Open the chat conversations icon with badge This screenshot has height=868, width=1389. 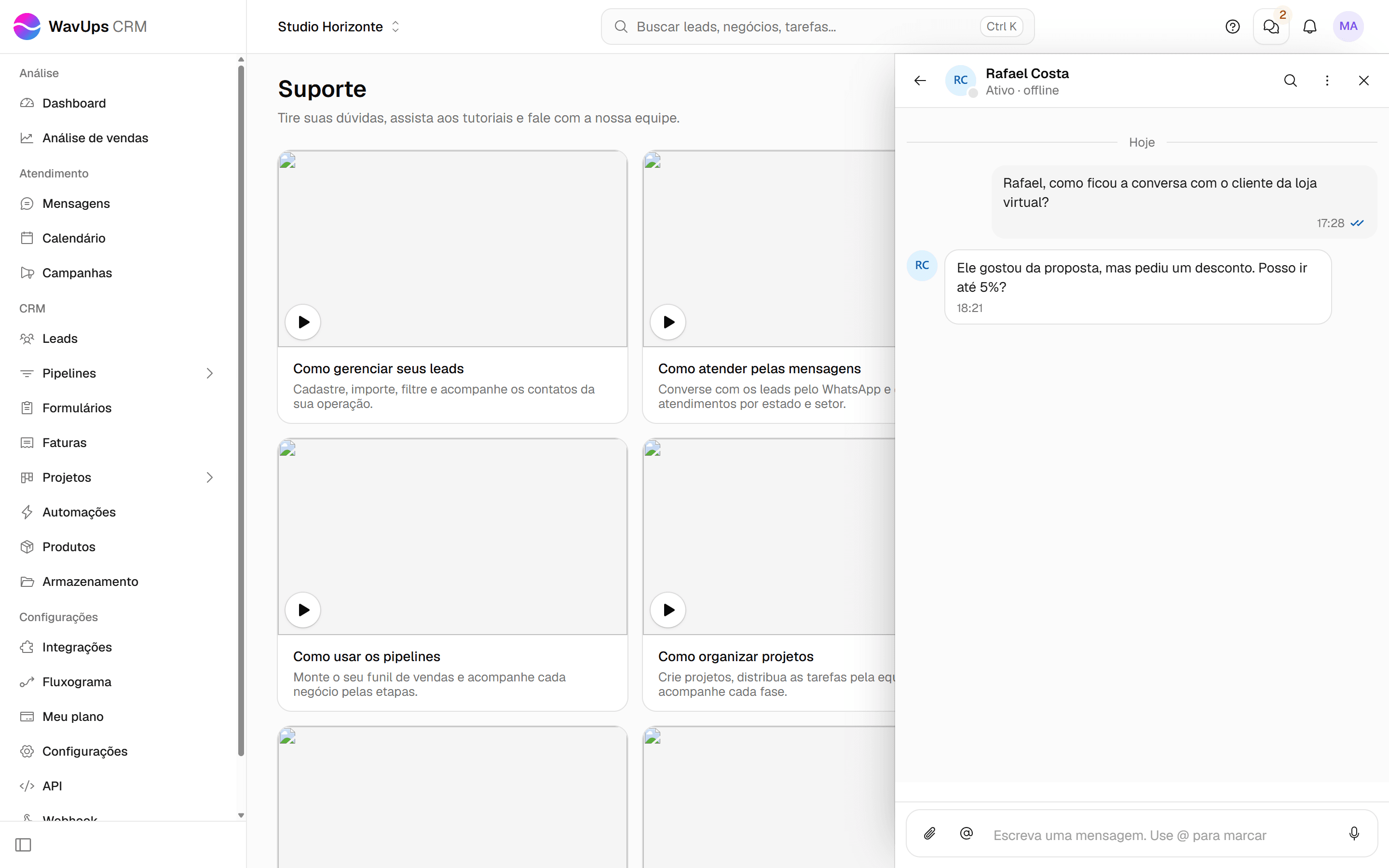1271,27
